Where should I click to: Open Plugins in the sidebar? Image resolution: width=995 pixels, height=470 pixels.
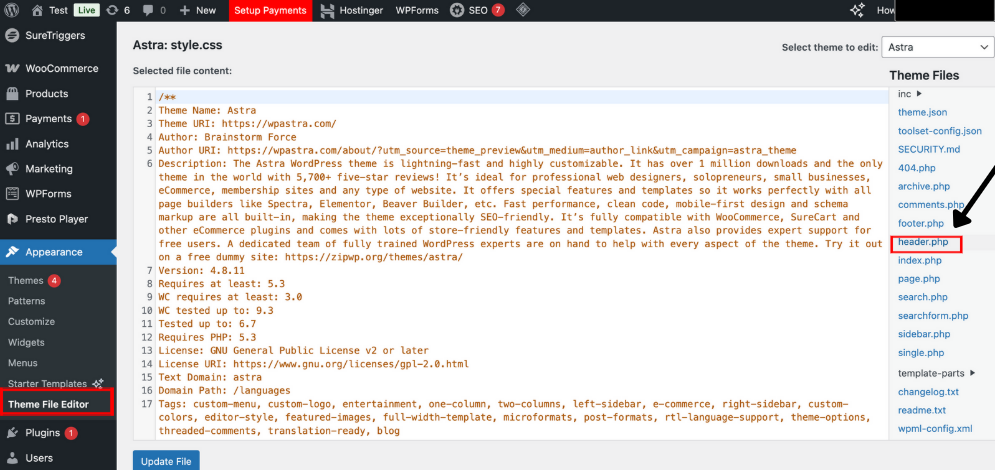coord(42,433)
